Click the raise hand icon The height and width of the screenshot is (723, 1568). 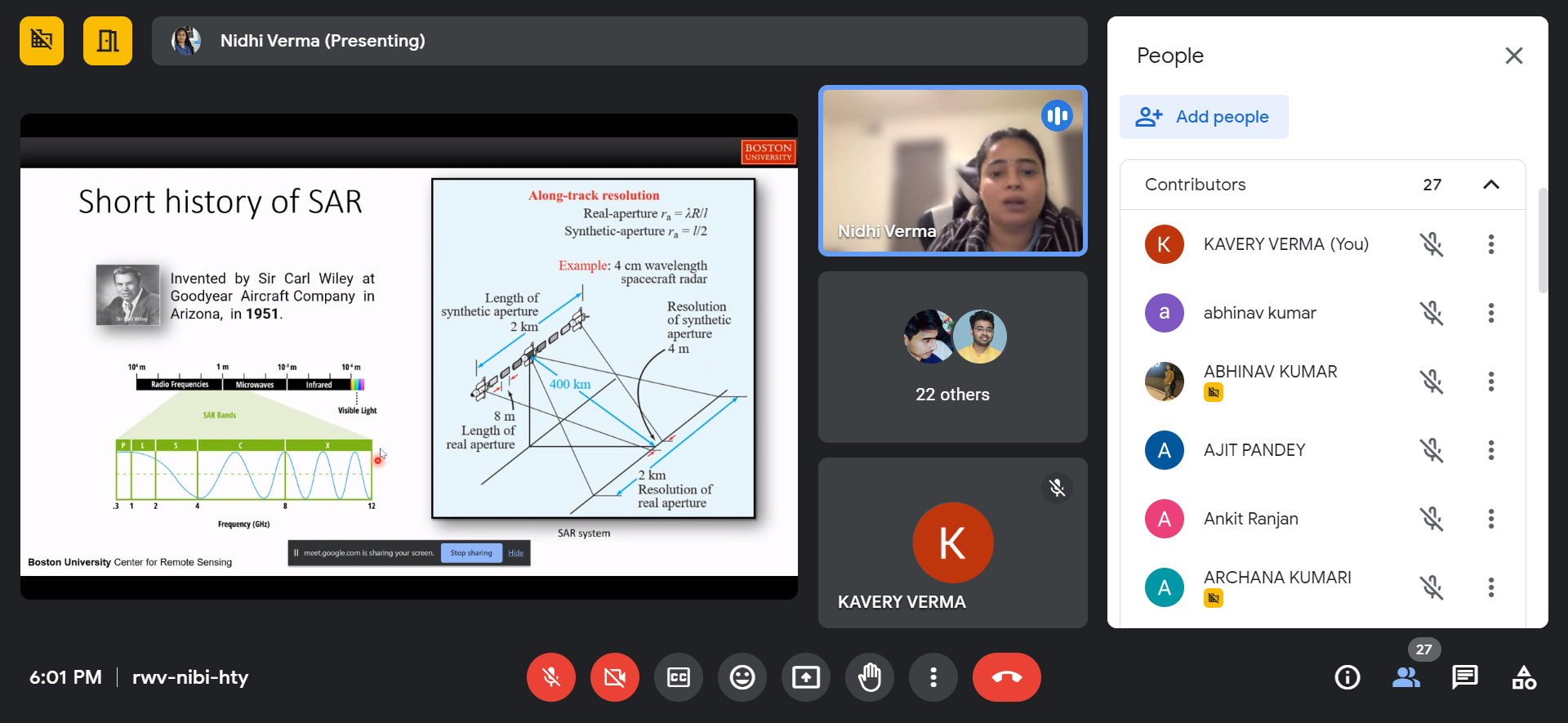pyautogui.click(x=870, y=677)
